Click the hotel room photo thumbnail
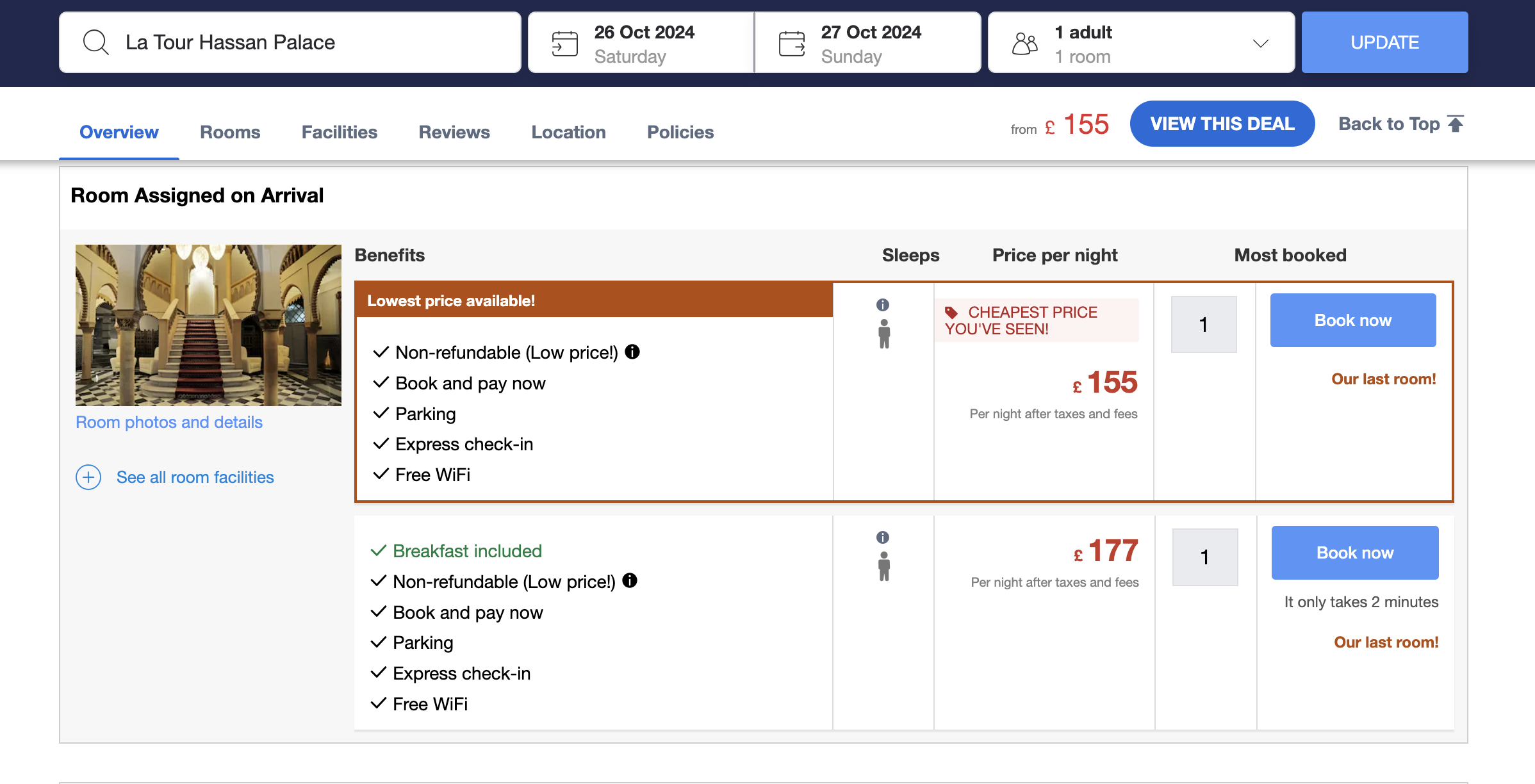 208,325
